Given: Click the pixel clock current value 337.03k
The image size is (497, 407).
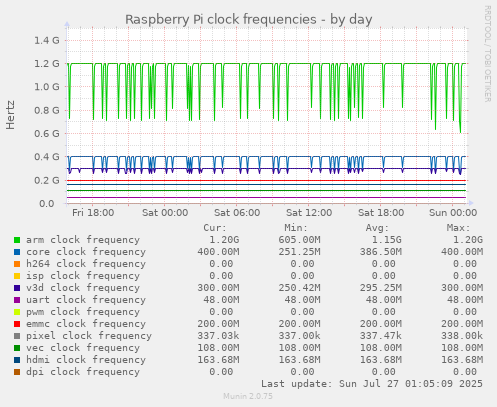Looking at the screenshot, I should (x=218, y=336).
